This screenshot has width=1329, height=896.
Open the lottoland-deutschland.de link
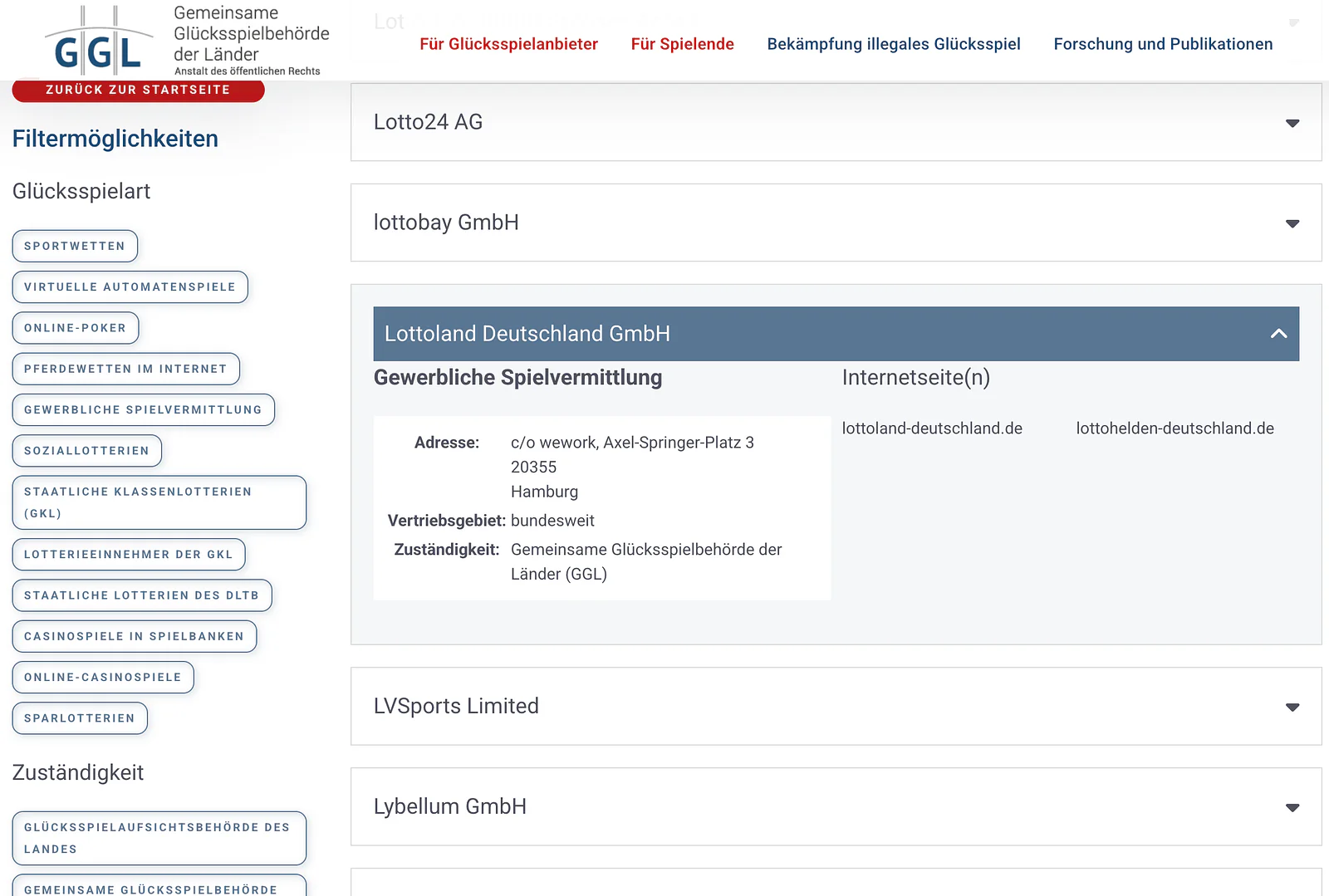[932, 428]
